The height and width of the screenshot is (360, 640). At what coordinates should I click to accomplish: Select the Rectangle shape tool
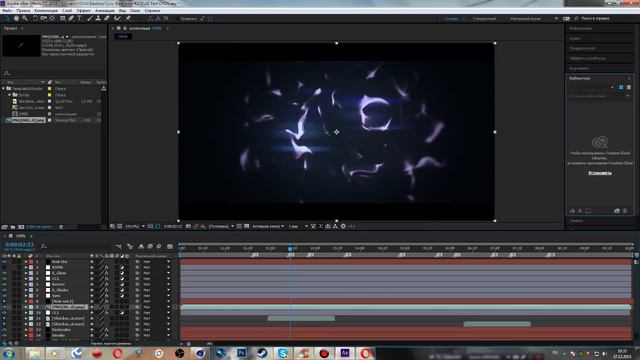(62, 18)
